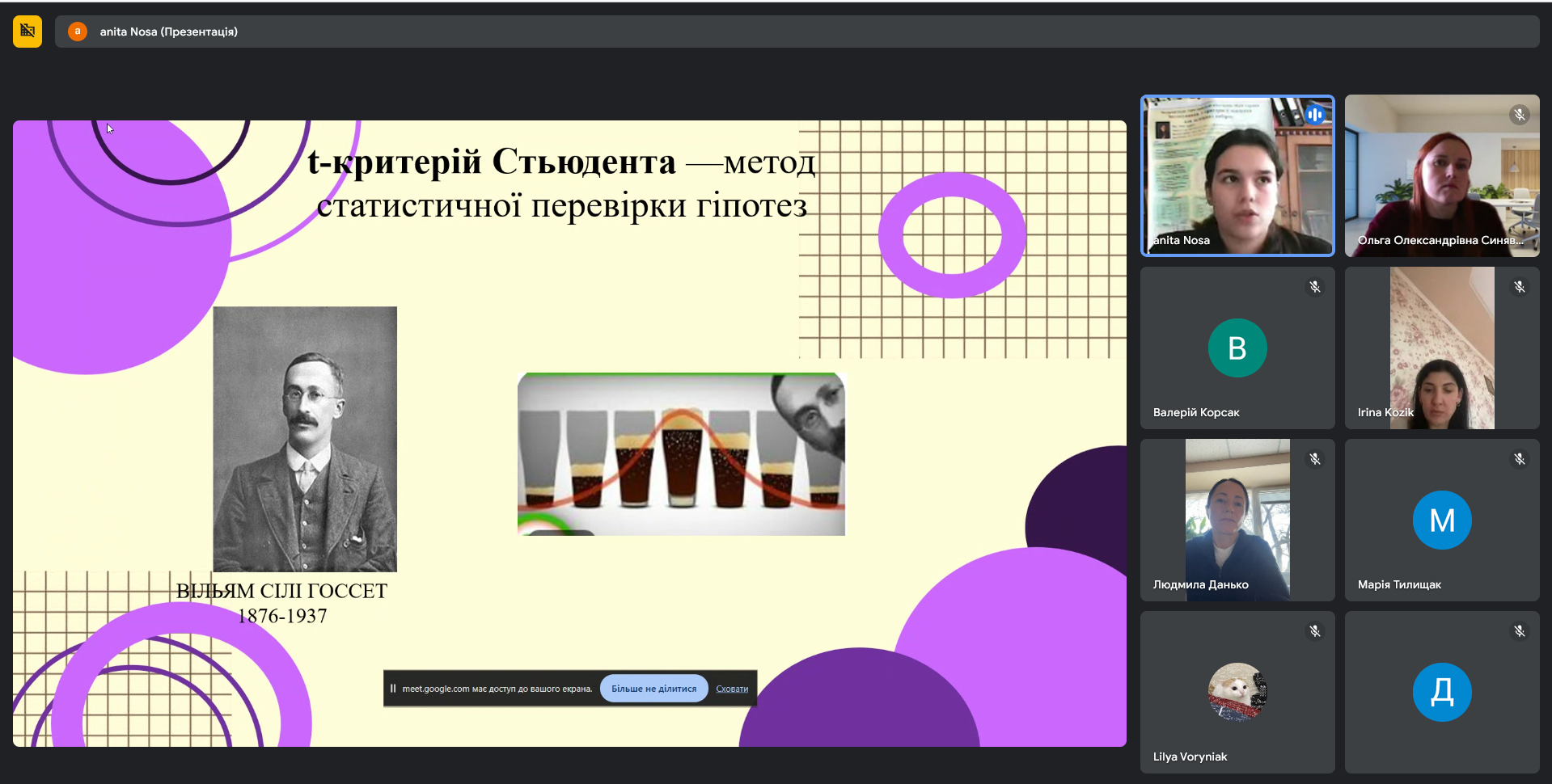Image resolution: width=1552 pixels, height=784 pixels.
Task: Click the yellow presentation icon at top left
Action: 27,32
